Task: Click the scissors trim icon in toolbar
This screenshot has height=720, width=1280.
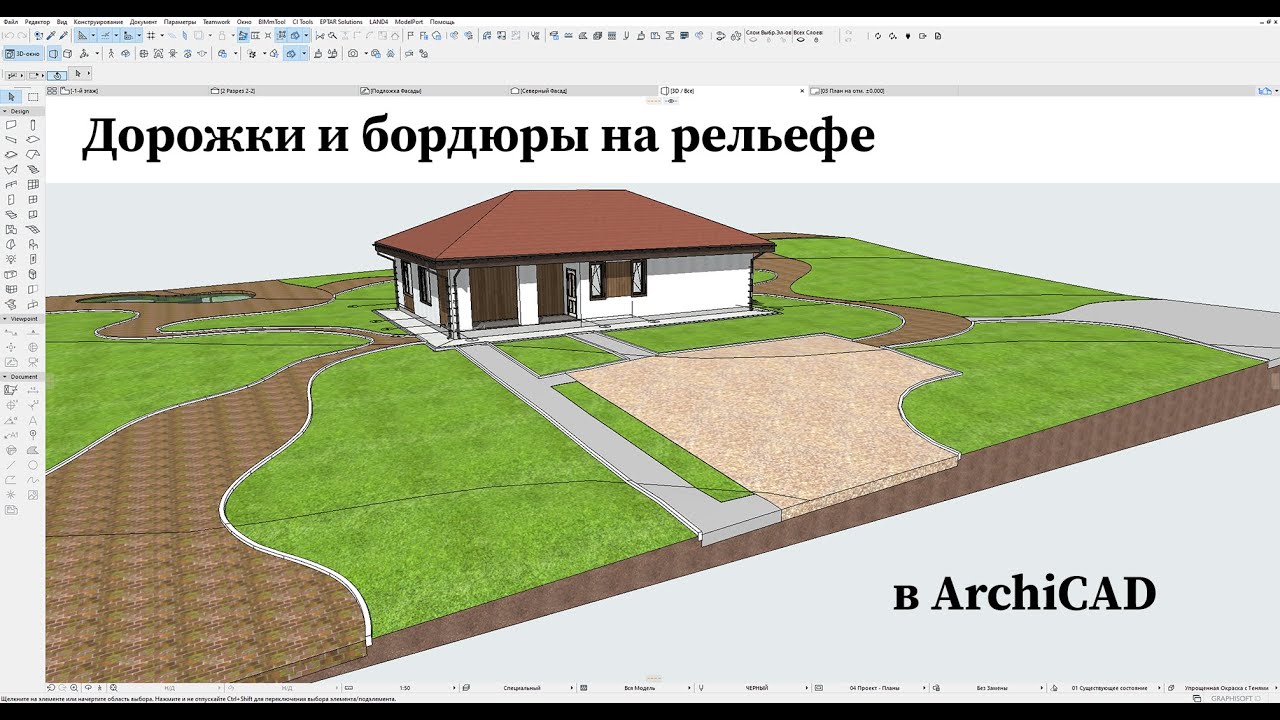Action: click(x=320, y=35)
